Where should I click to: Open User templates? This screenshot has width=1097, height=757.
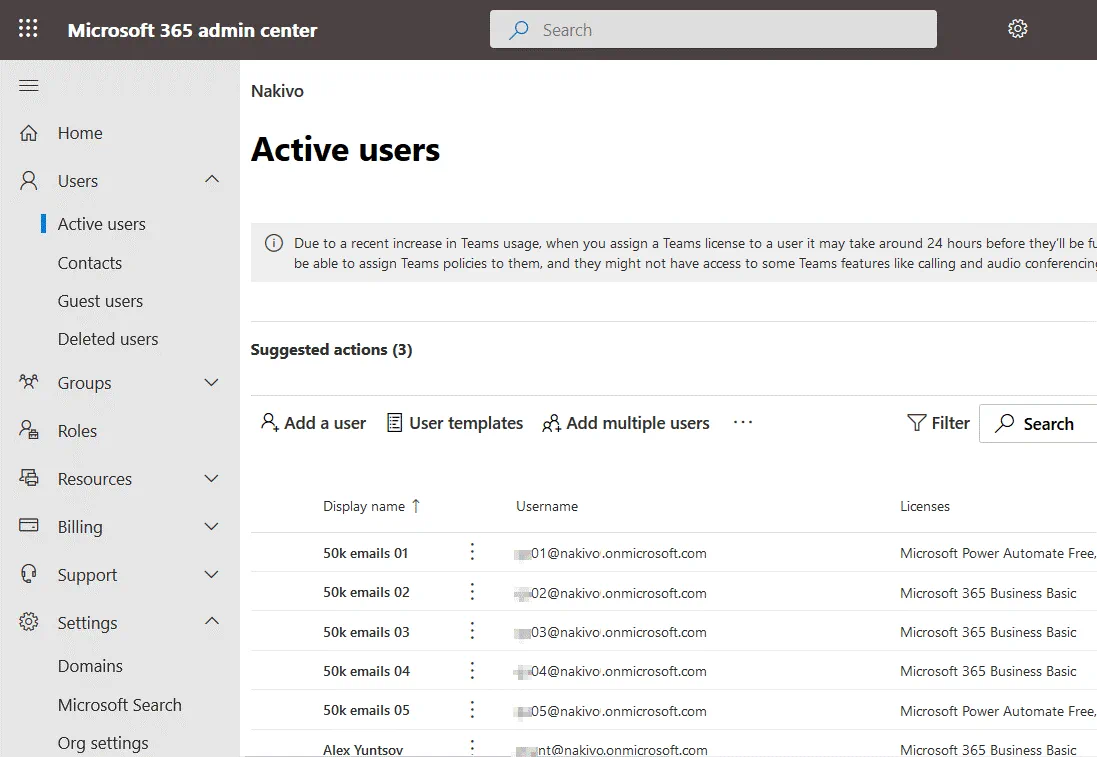coord(455,423)
